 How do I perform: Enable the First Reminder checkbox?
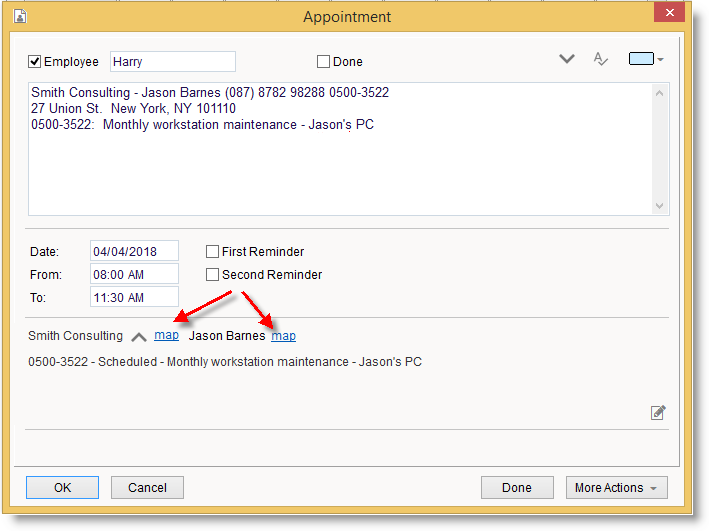pos(212,252)
